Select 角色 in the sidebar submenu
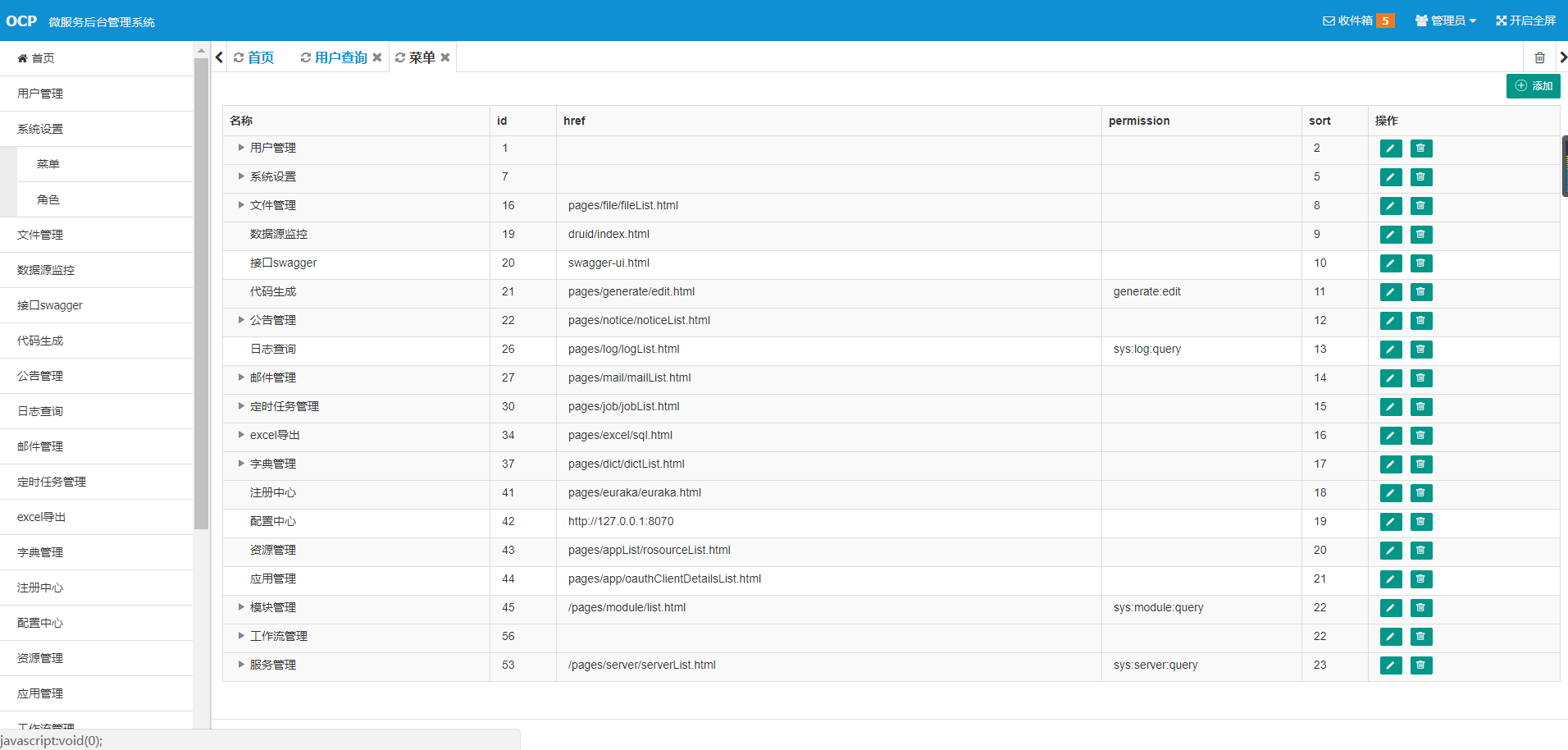 (105, 199)
